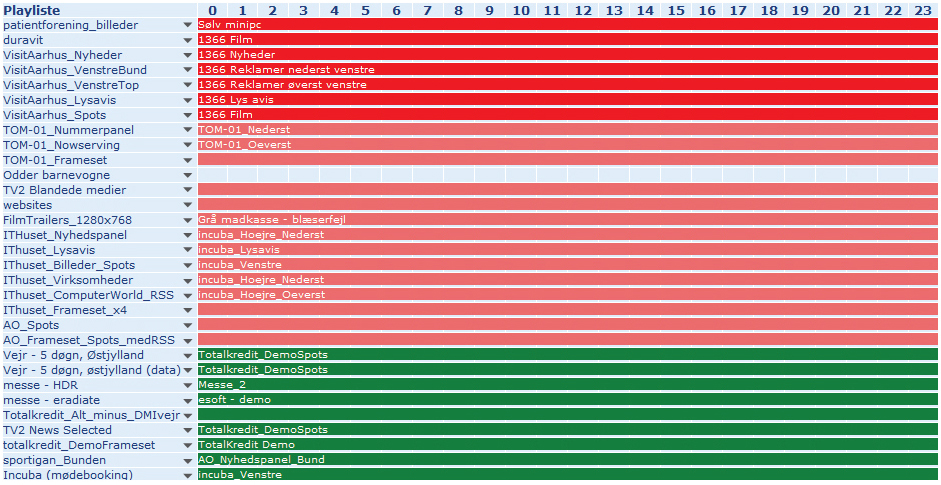Open AO_Frameset_Spots_medRSS dropdown arrow

coord(188,340)
